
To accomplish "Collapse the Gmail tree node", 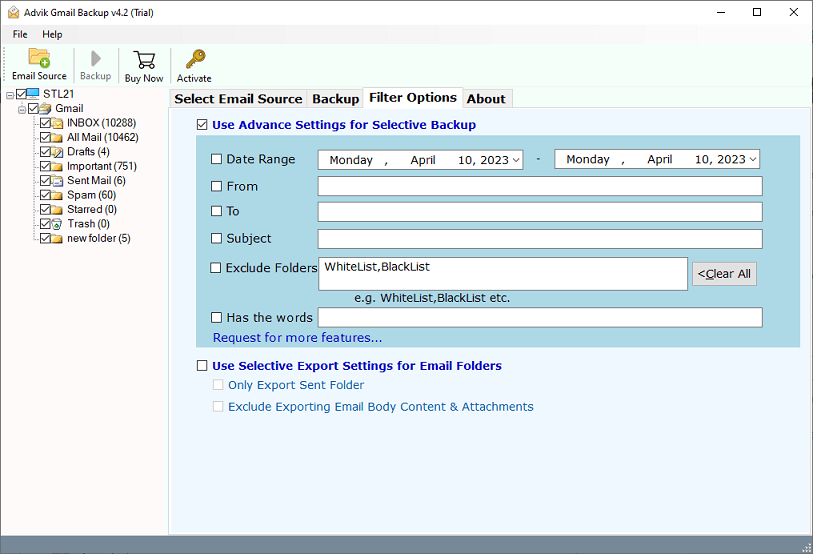I will pyautogui.click(x=22, y=110).
